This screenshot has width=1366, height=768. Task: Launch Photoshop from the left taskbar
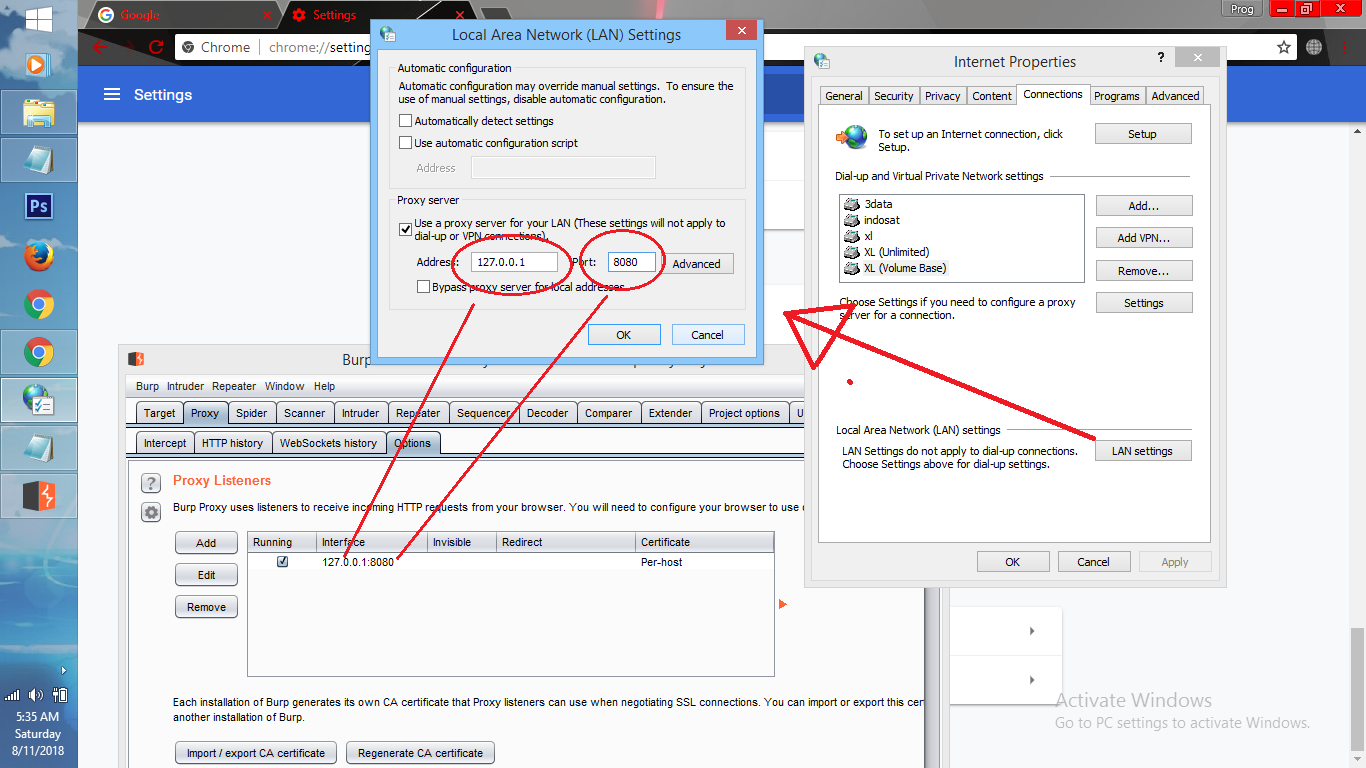click(39, 207)
